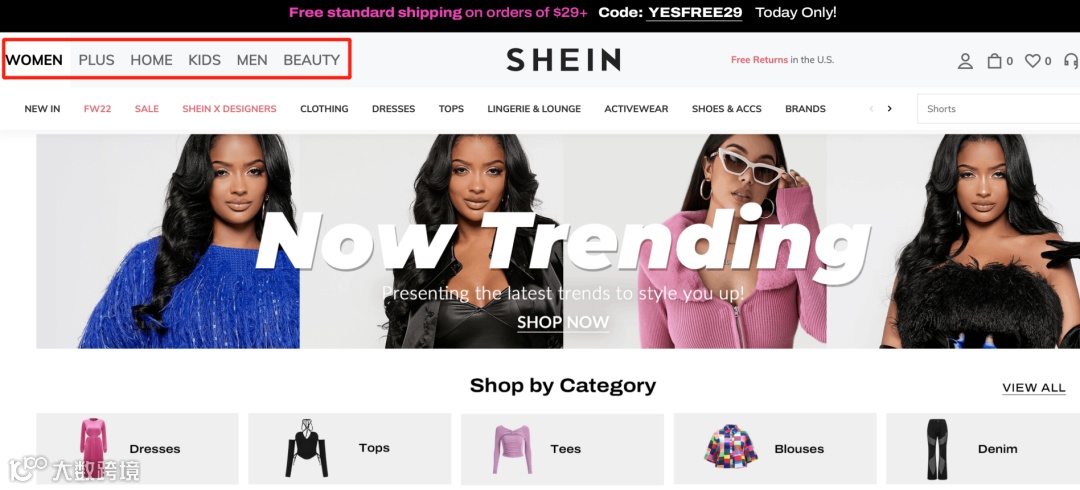The width and height of the screenshot is (1080, 490).
Task: Open the wishlist heart icon
Action: (x=1032, y=61)
